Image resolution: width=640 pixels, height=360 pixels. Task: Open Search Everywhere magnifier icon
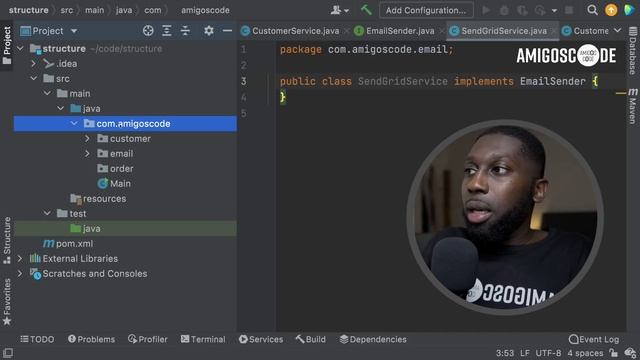click(592, 10)
